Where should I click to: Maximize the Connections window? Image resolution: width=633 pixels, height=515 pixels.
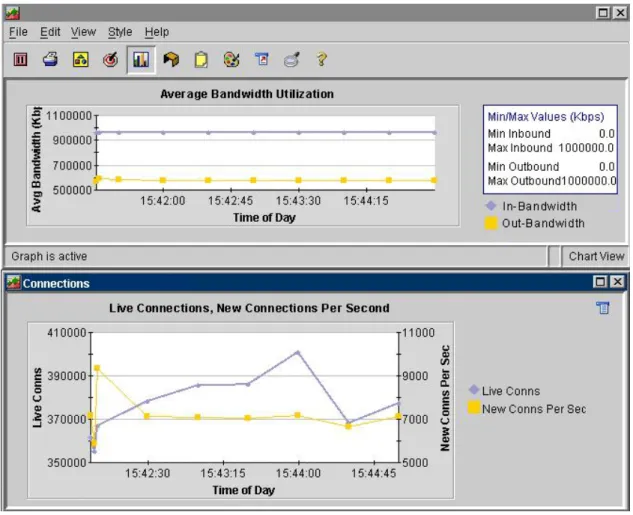600,282
